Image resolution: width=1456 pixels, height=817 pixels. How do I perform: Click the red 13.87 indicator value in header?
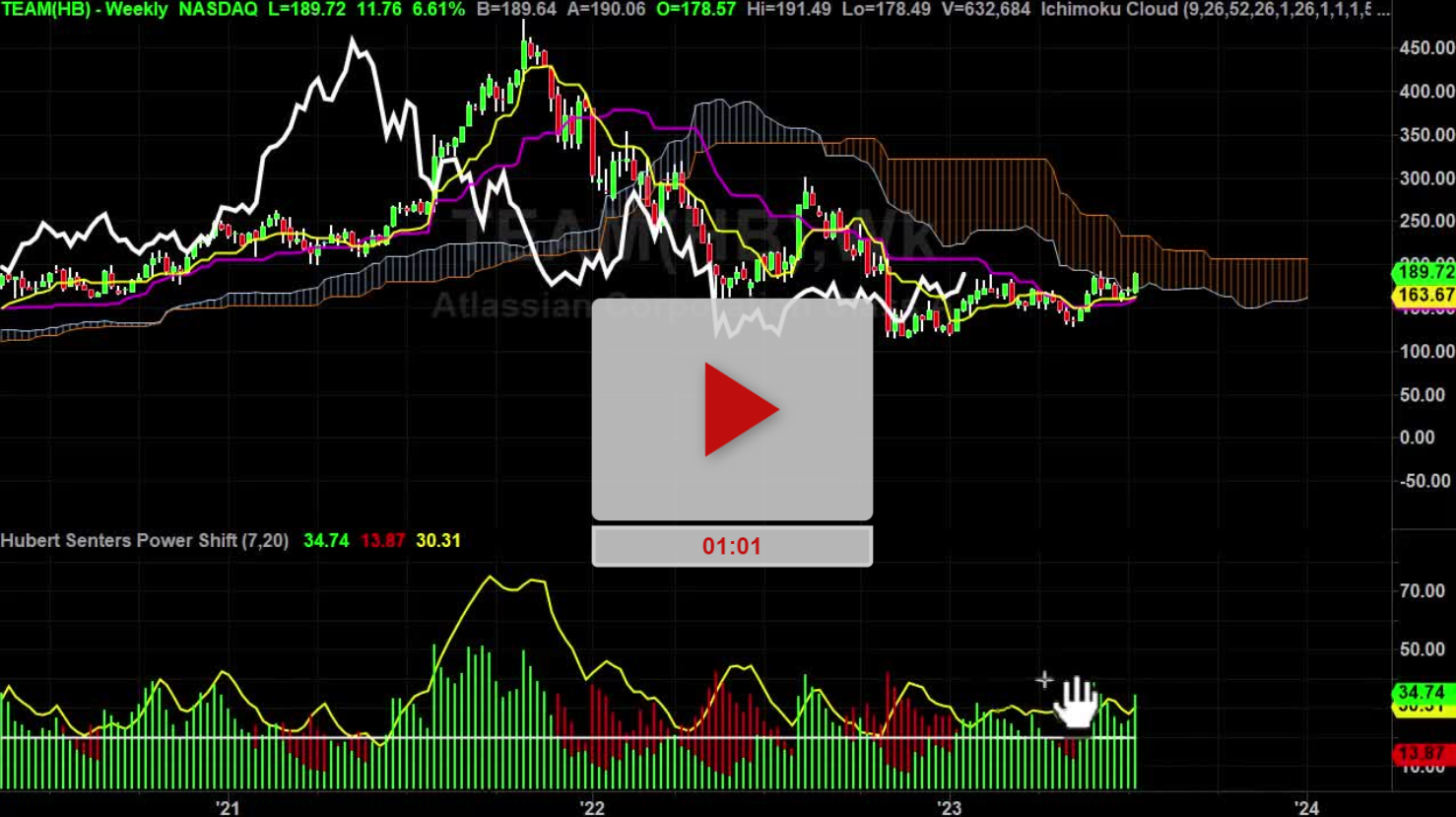point(382,540)
